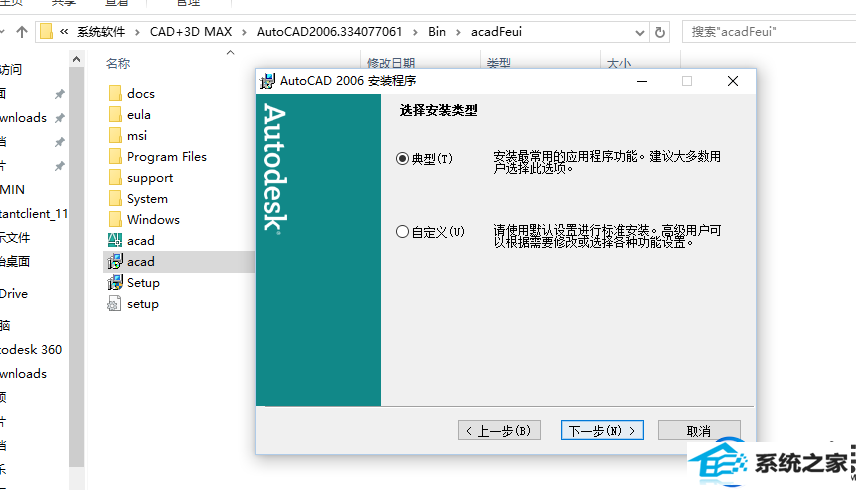
Task: Open the address bar history dropdown arrow
Action: (x=640, y=33)
